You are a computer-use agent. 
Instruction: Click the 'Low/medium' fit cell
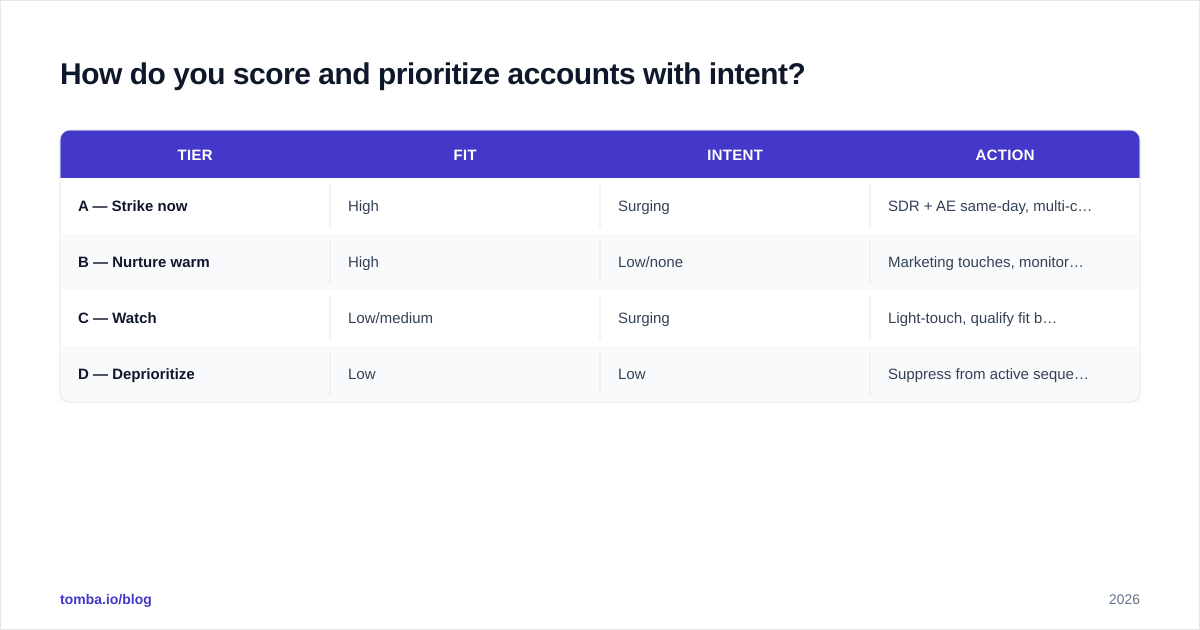(465, 318)
